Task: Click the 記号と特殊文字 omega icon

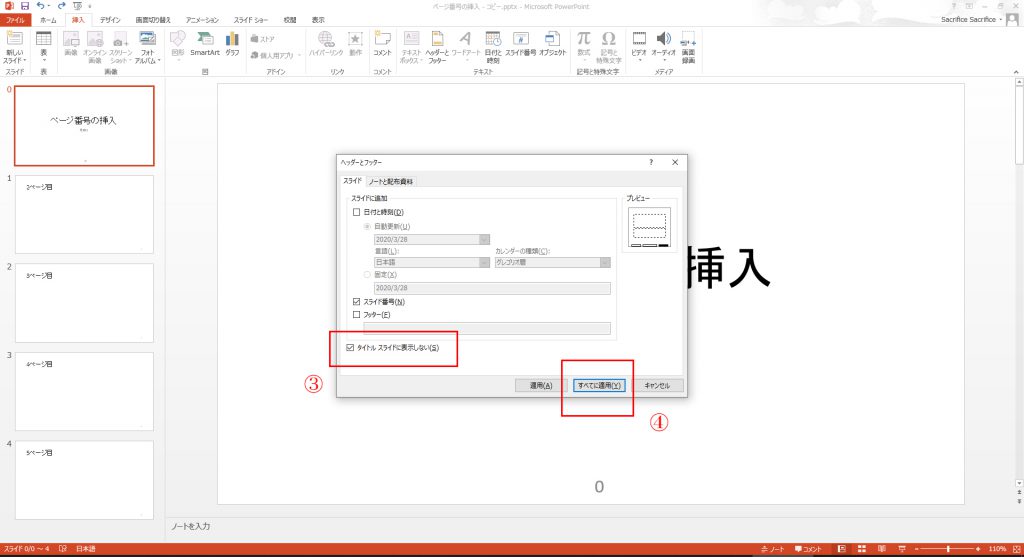Action: [609, 47]
